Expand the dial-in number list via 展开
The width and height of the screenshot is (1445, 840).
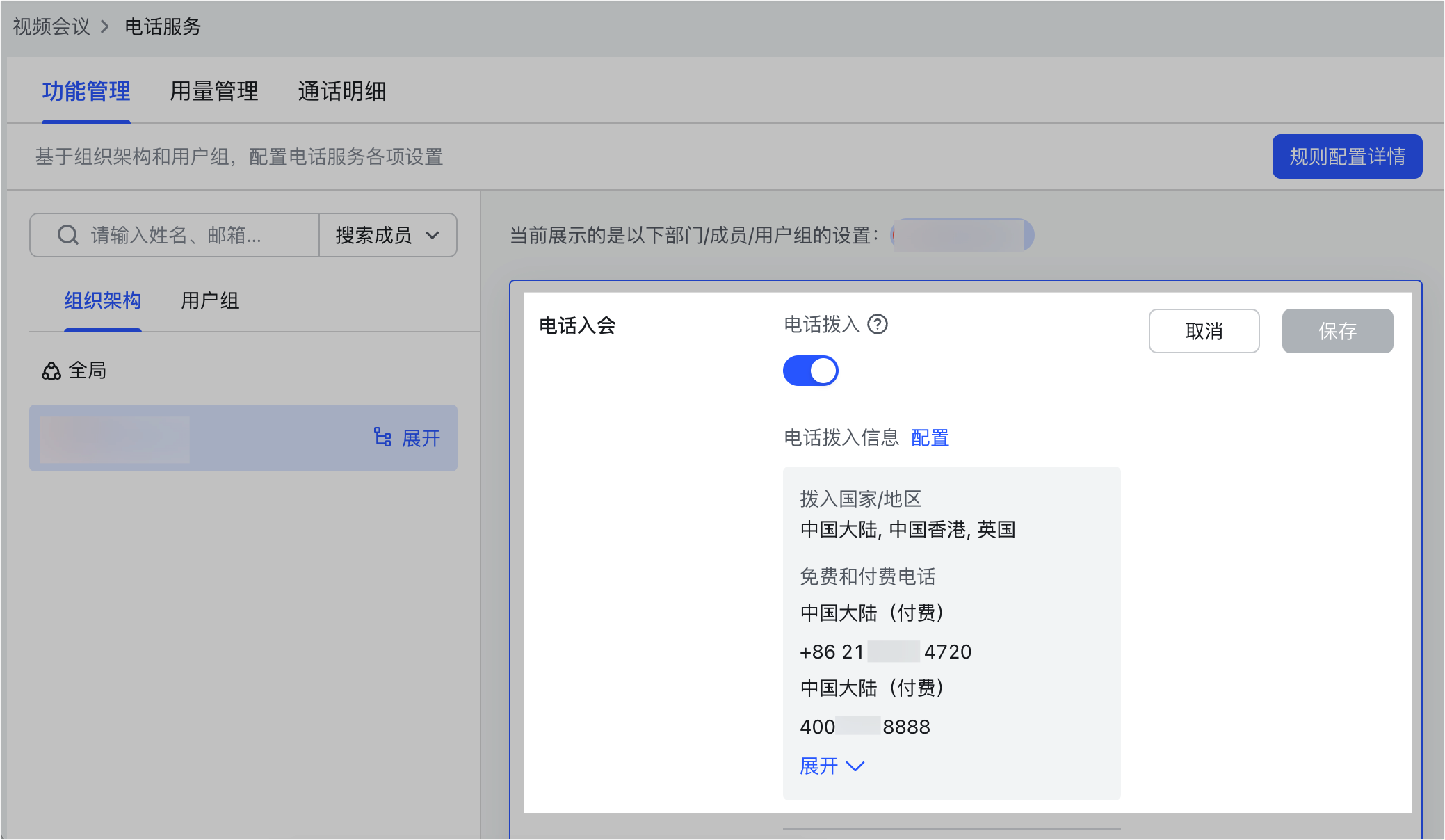[832, 766]
